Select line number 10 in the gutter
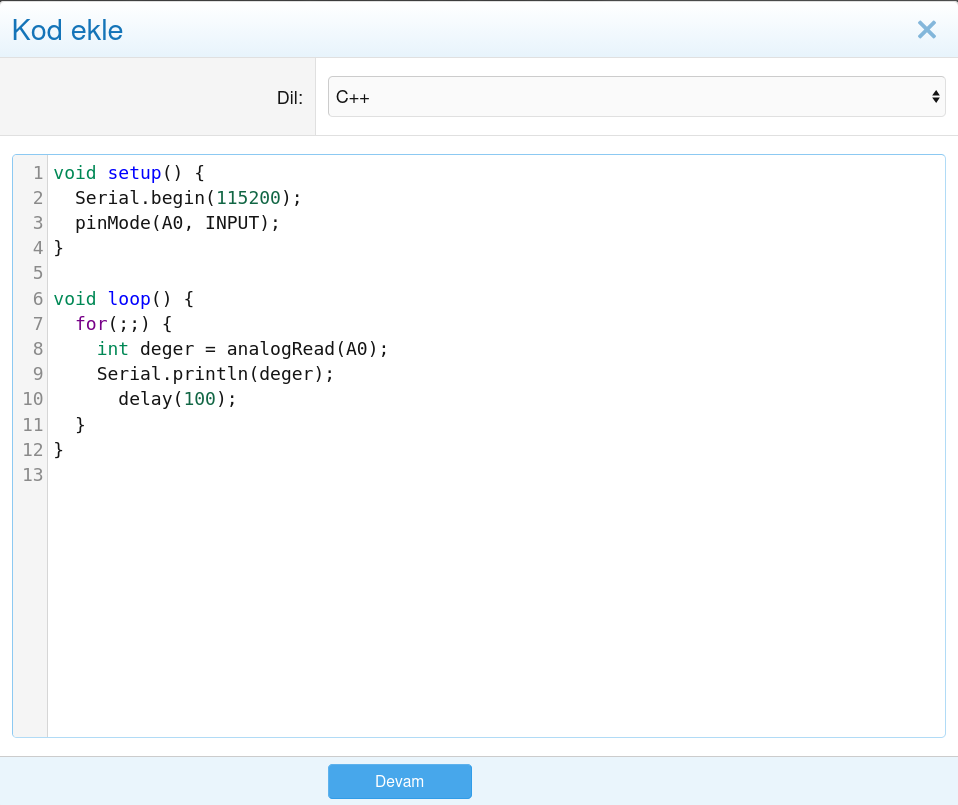The height and width of the screenshot is (805, 958). 33,399
